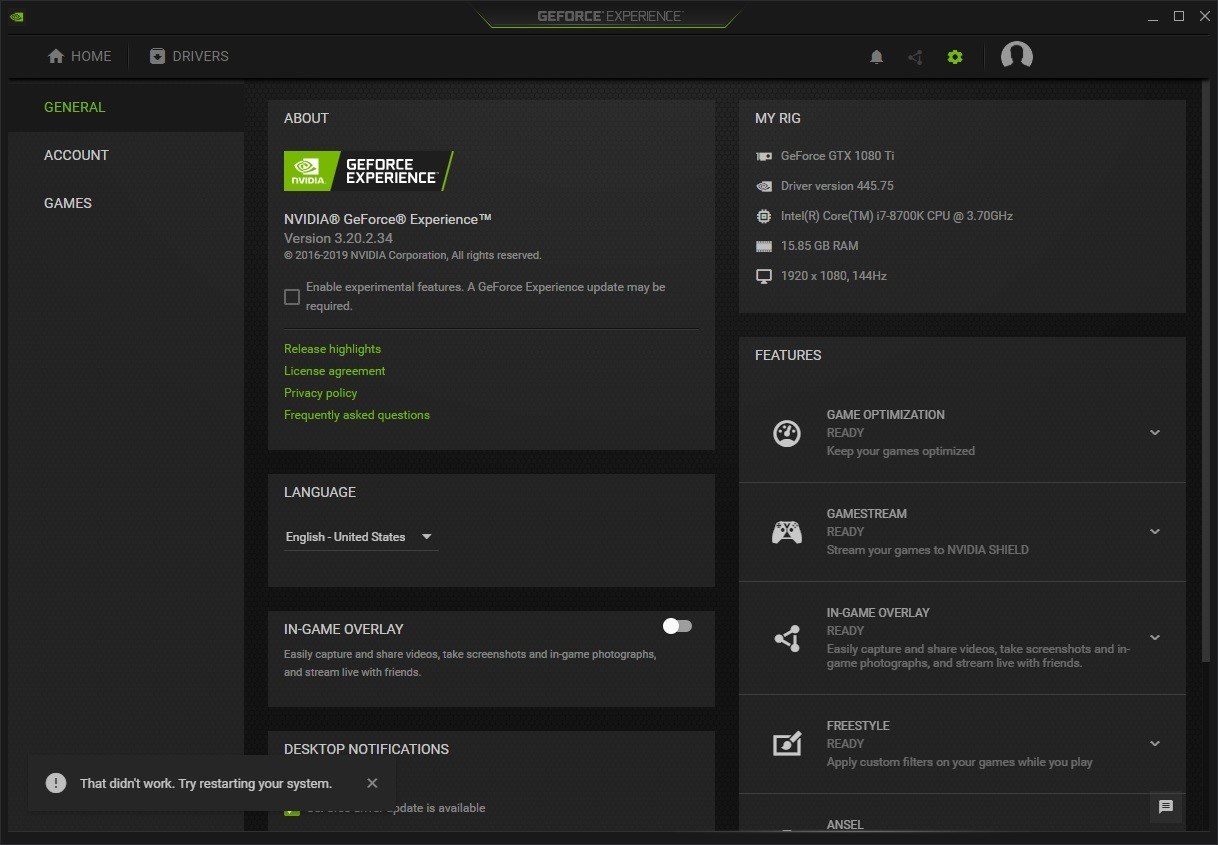The width and height of the screenshot is (1218, 845).
Task: Click the GameStream controller icon
Action: tap(787, 532)
